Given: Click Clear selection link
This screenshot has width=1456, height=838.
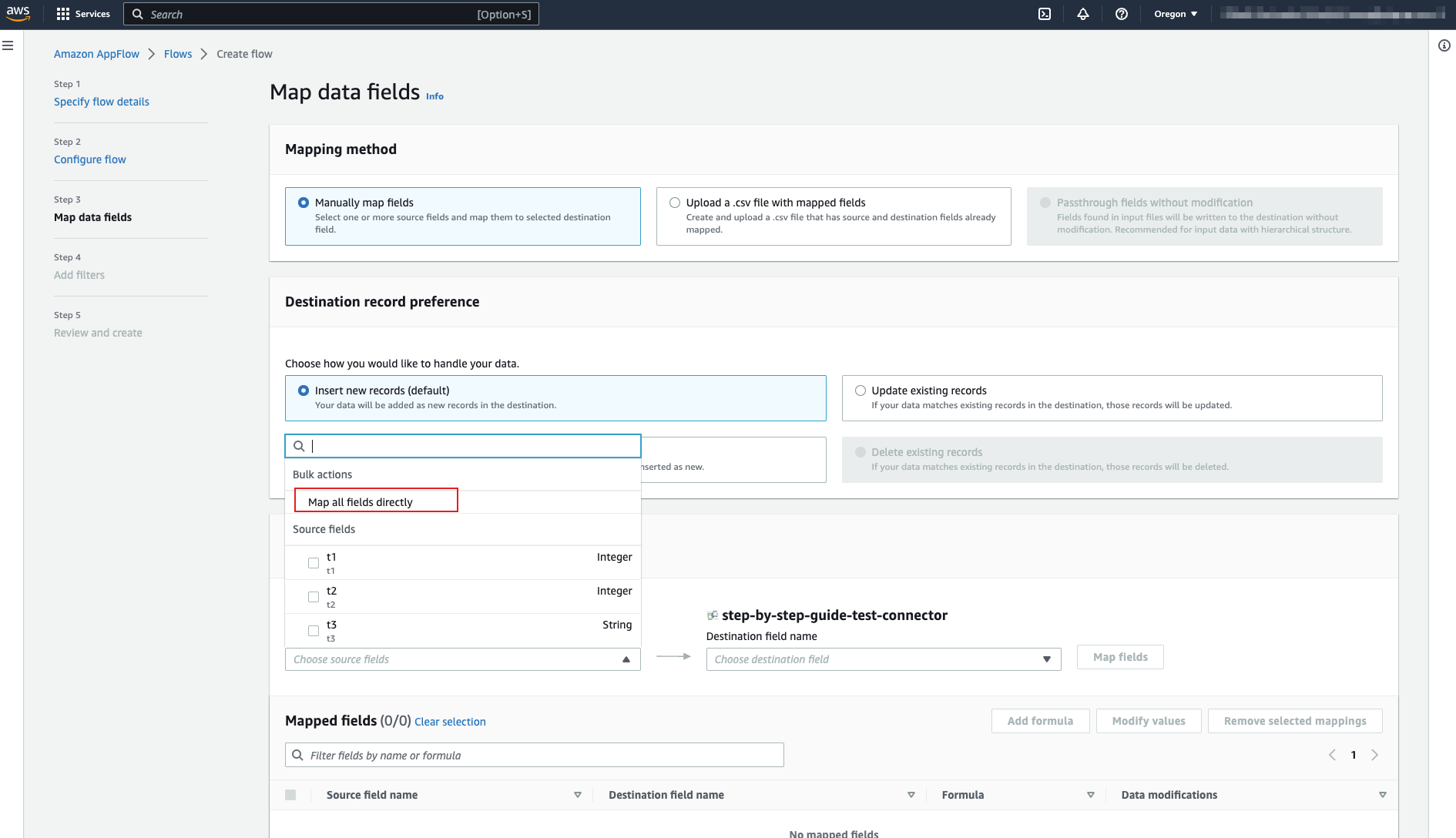Looking at the screenshot, I should click(x=450, y=722).
